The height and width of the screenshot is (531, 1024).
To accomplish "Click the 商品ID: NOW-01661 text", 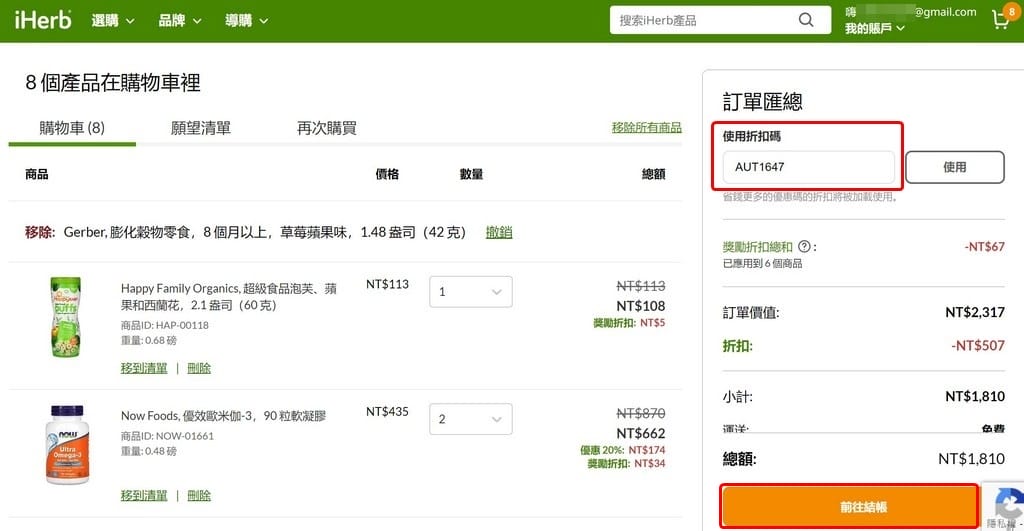I will (167, 436).
